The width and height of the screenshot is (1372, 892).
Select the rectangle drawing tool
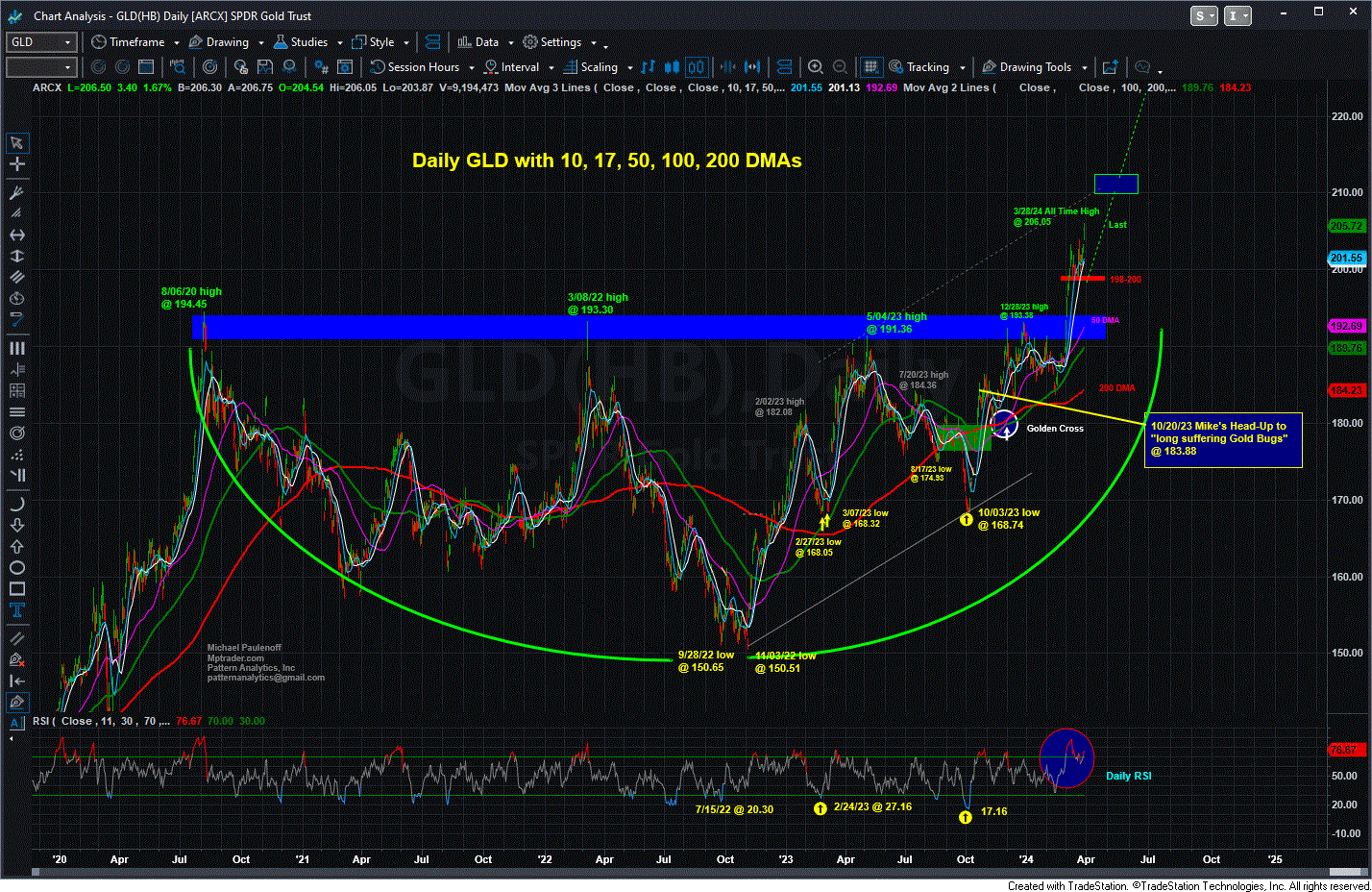point(16,589)
